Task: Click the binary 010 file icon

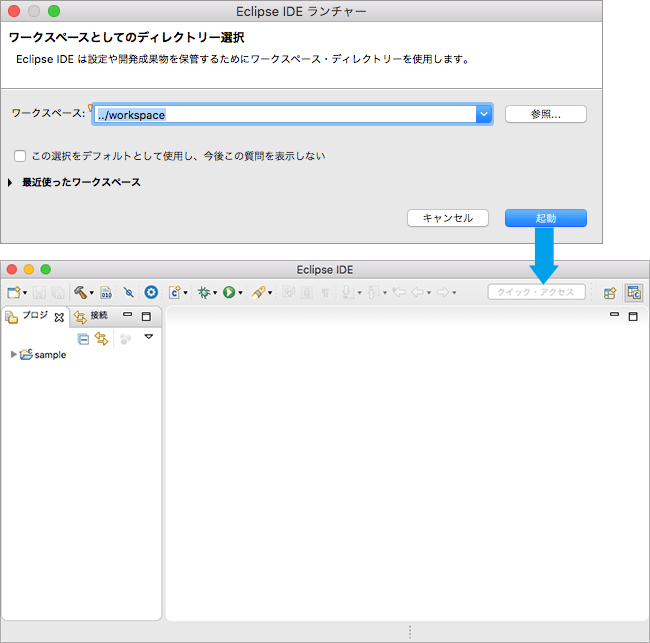Action: click(106, 293)
